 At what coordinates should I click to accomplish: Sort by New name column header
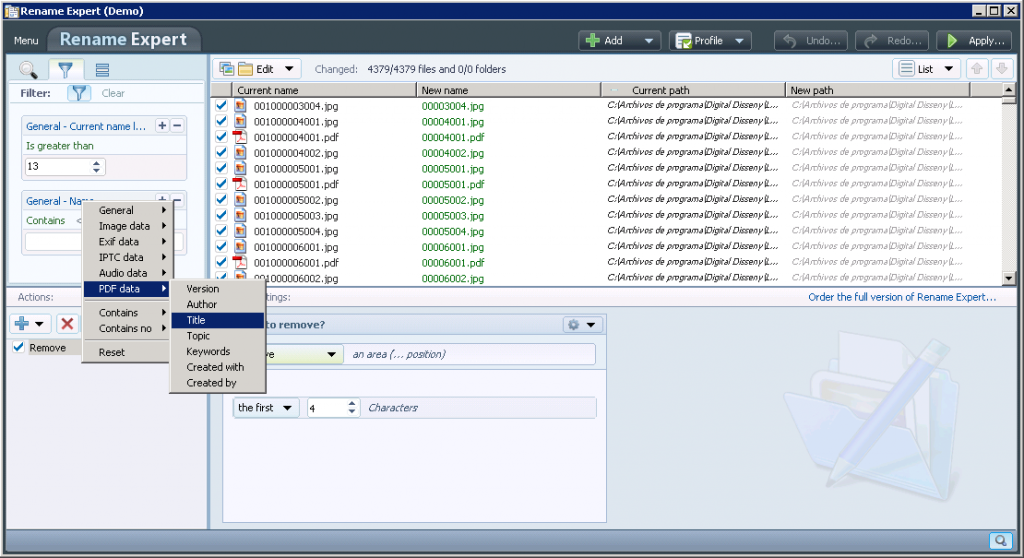point(509,90)
